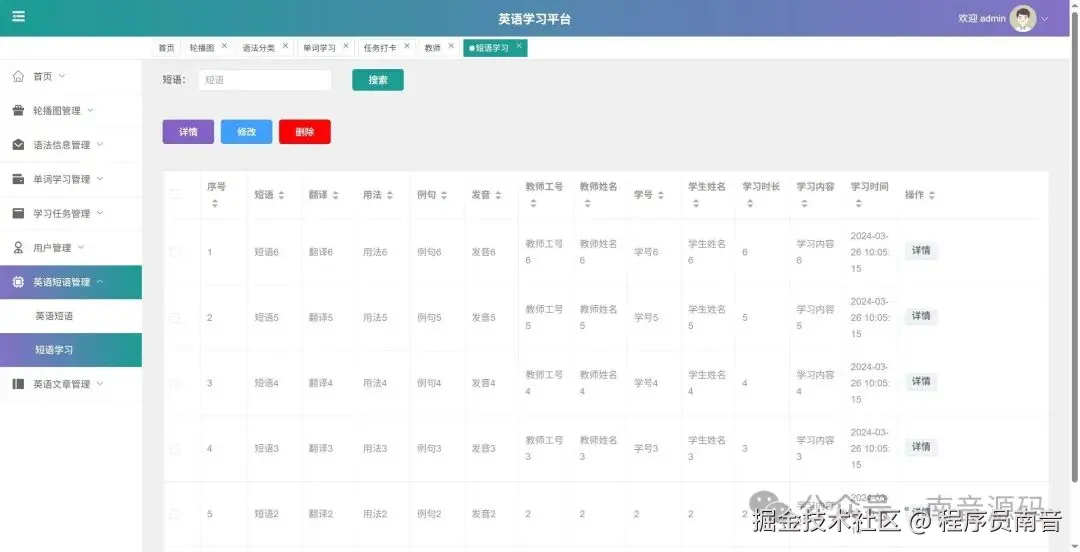Expand the 单词学习管理 sidebar menu

(x=100, y=179)
